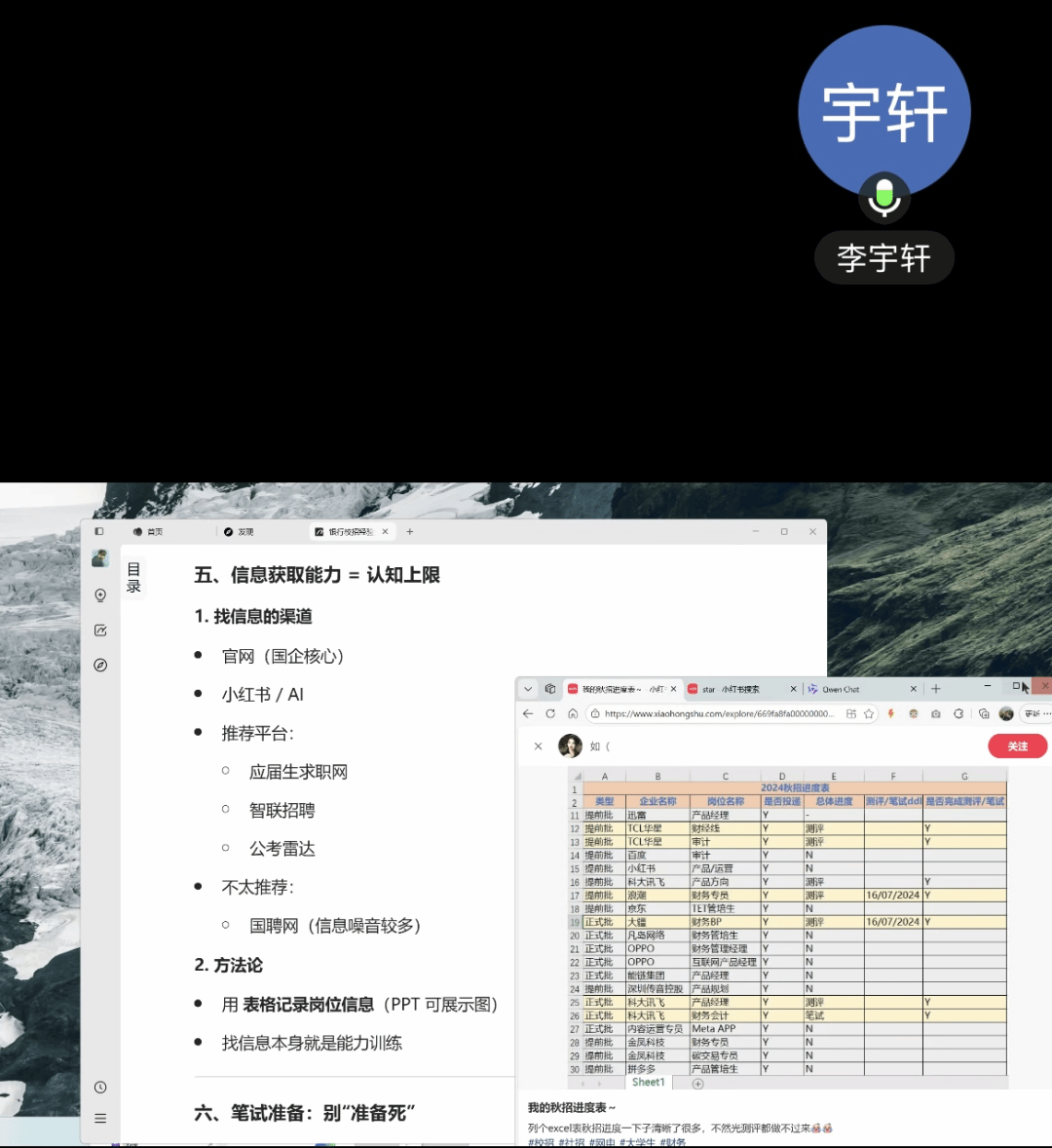Viewport: 1052px width, 1148px height.
Task: Click the #校招 hashtag link
Action: coord(541,1142)
